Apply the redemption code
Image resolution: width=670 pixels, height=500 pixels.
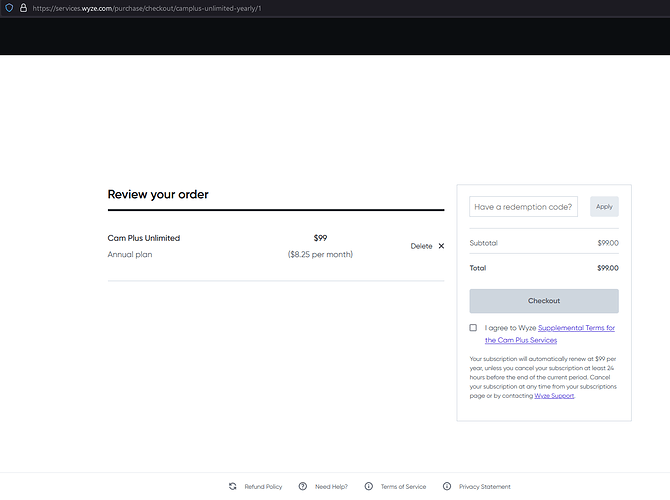click(604, 206)
